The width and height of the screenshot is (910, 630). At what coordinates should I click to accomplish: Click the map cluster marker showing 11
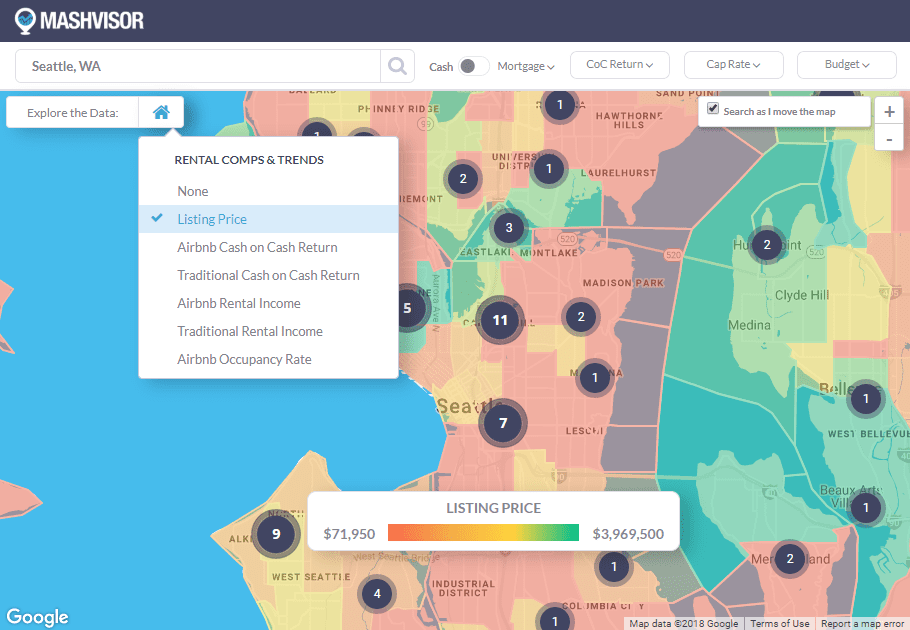click(501, 321)
